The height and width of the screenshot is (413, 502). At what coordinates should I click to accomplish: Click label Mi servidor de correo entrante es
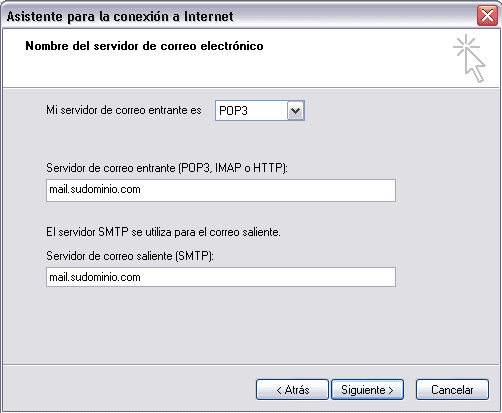[x=124, y=110]
